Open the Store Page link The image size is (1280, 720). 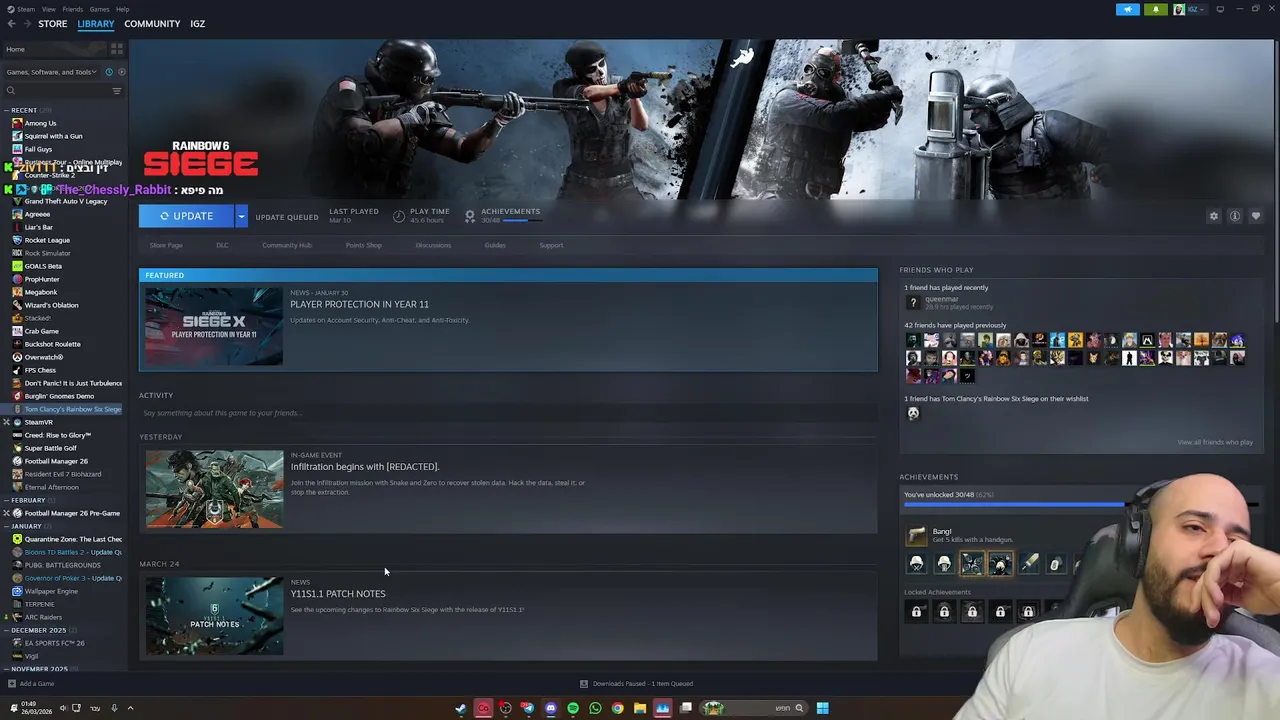pos(166,245)
